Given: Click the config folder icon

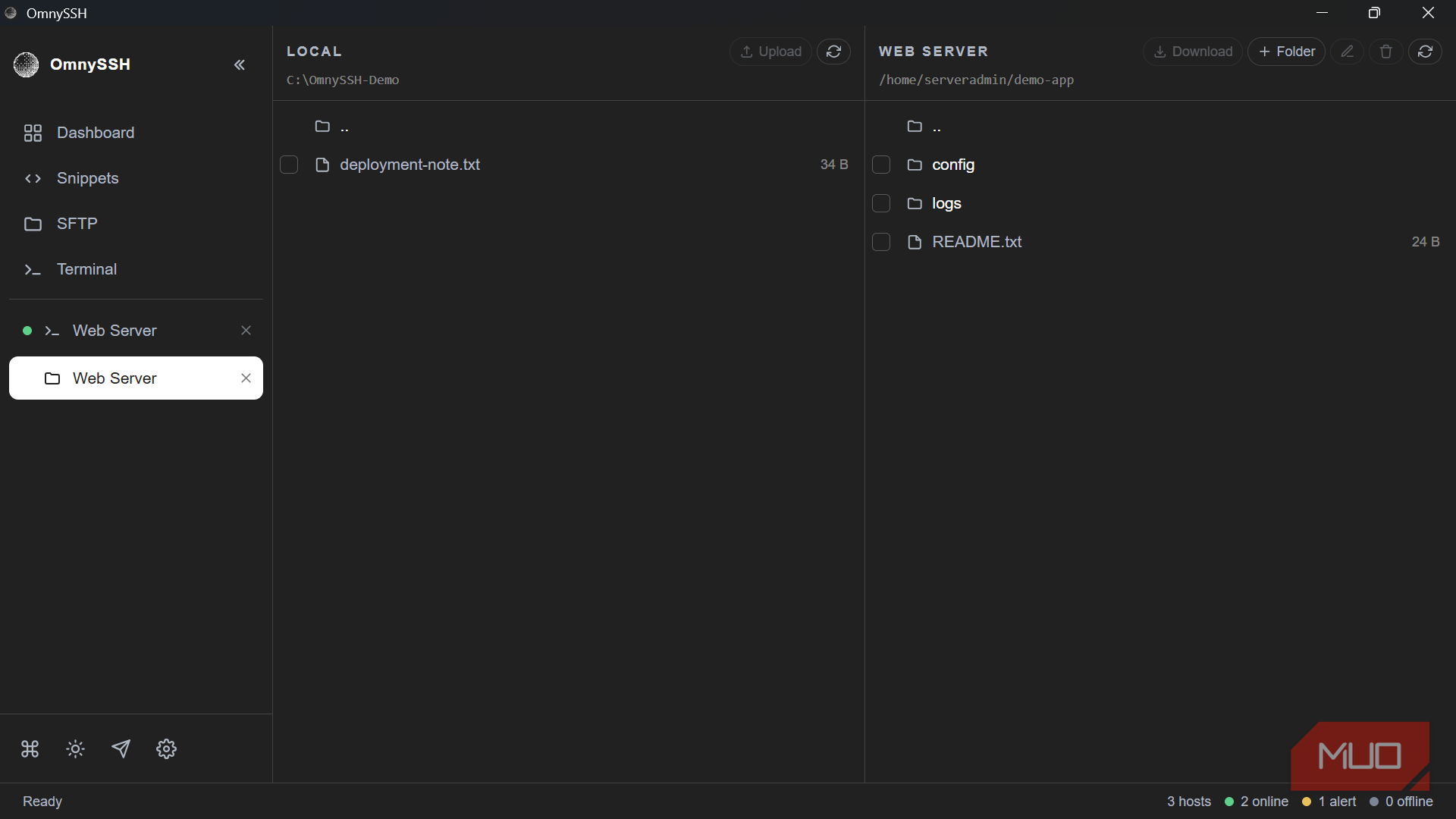Looking at the screenshot, I should click(915, 165).
